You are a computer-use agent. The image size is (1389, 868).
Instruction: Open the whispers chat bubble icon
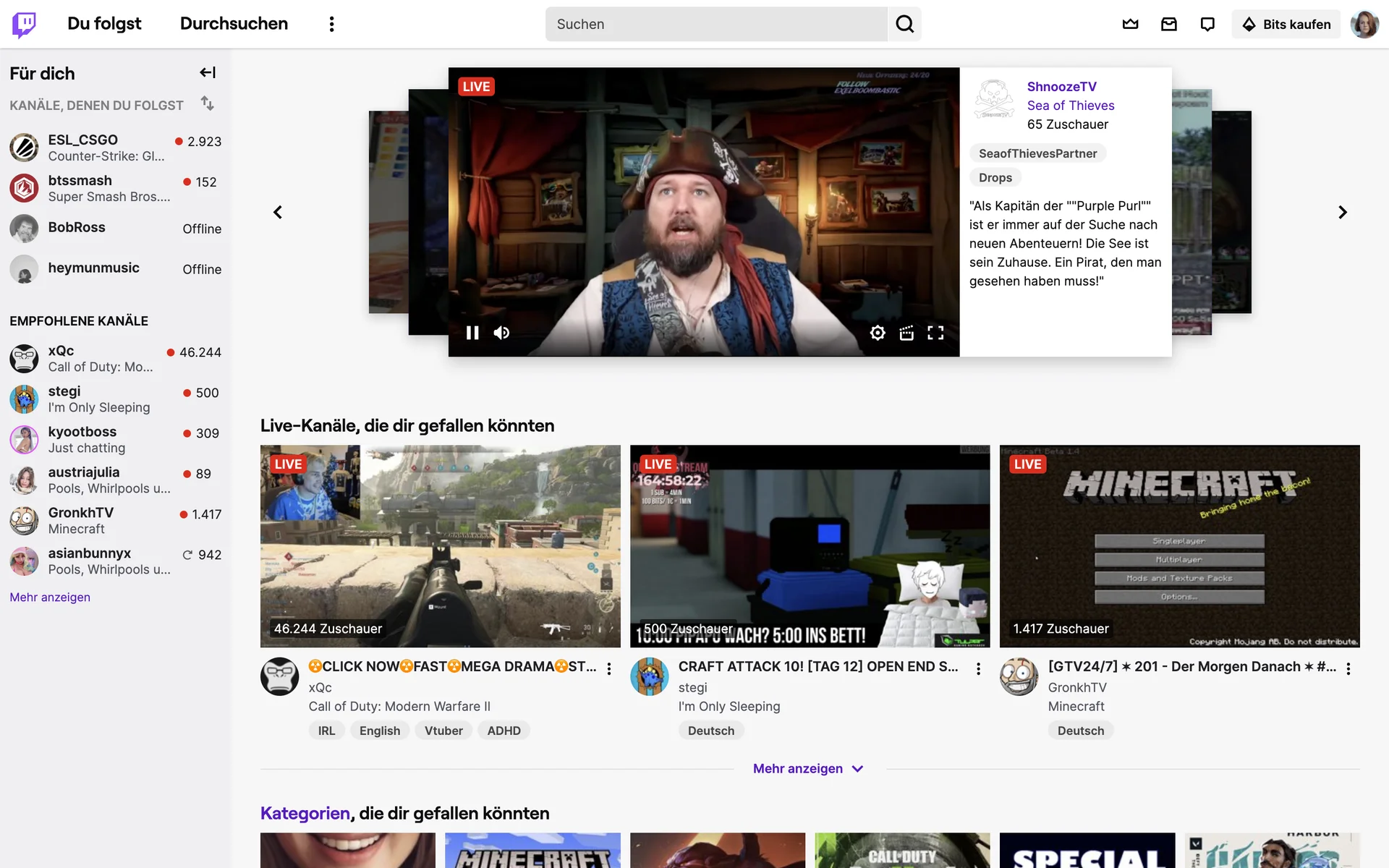click(x=1207, y=24)
